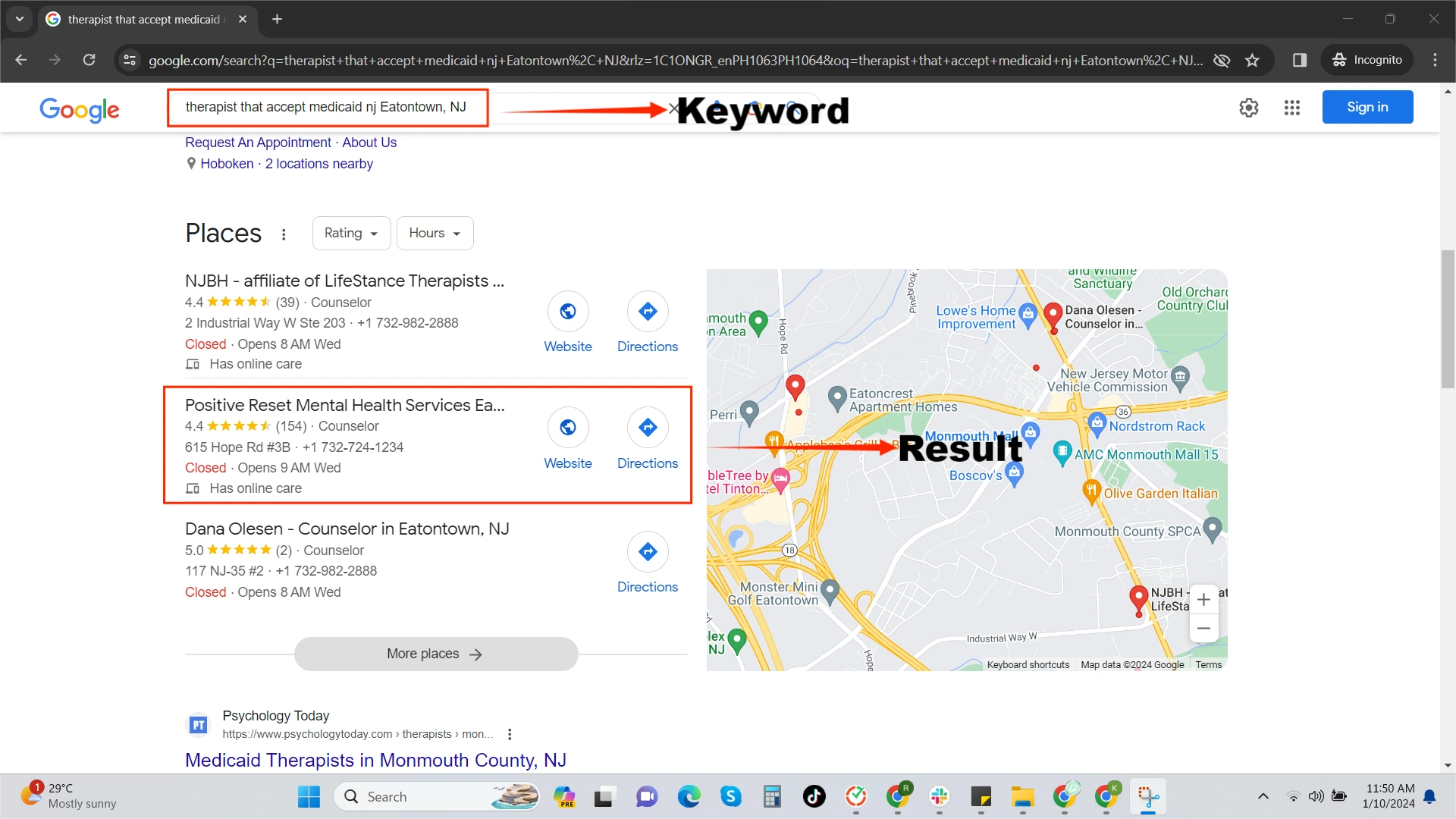Close the current browser tab
This screenshot has width=1456, height=819.
[243, 19]
